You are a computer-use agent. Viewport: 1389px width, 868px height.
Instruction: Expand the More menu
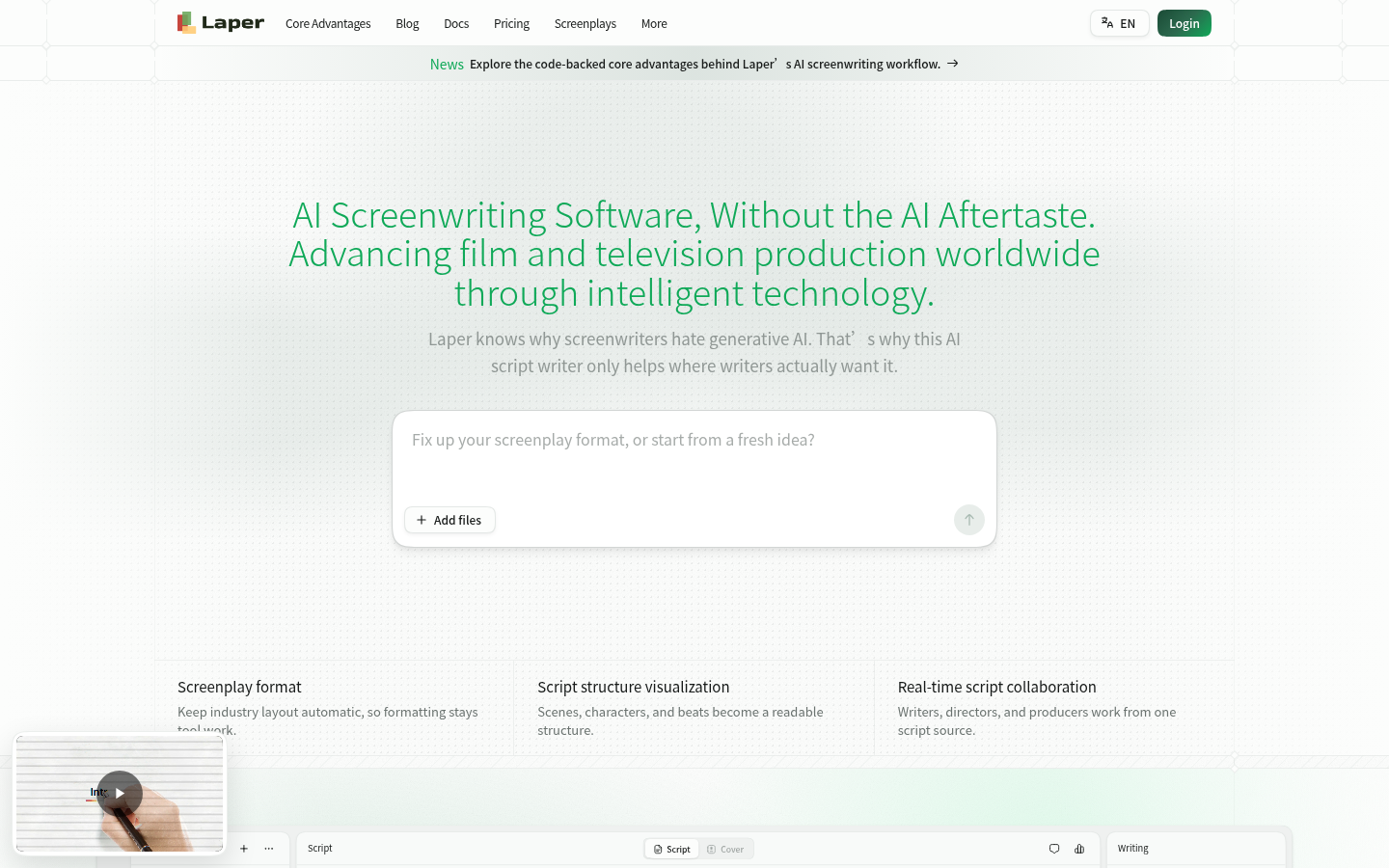tap(654, 24)
